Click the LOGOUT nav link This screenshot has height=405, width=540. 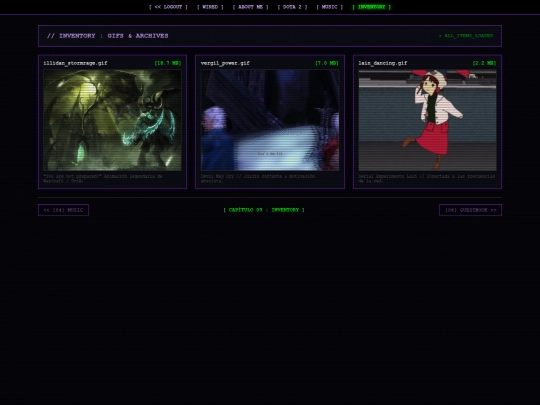[168, 7]
